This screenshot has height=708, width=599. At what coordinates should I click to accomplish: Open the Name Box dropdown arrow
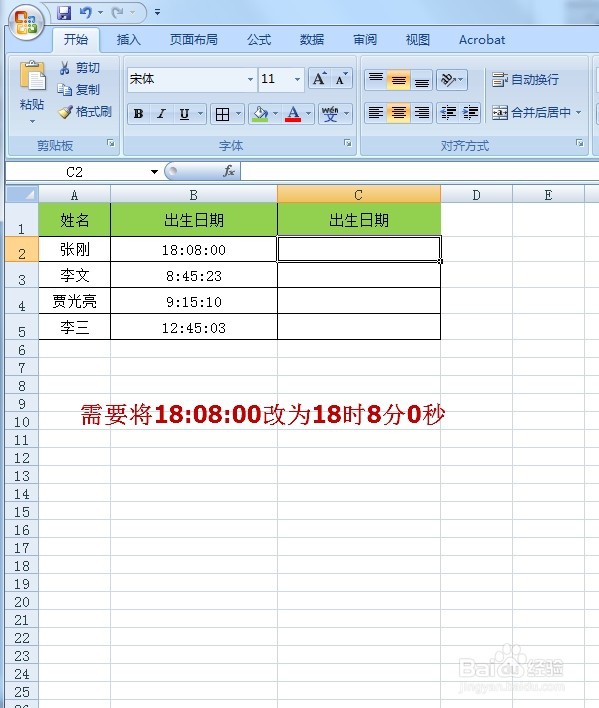point(154,172)
